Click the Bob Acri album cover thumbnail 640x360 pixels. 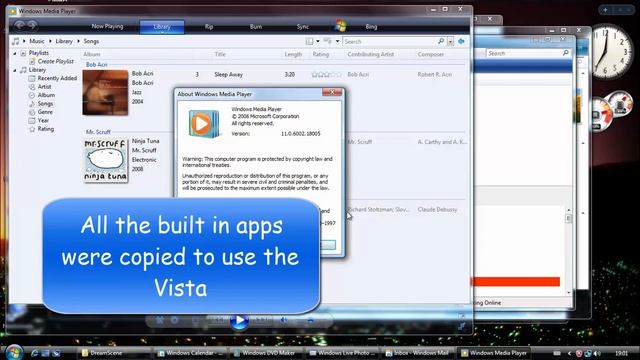[x=105, y=93]
